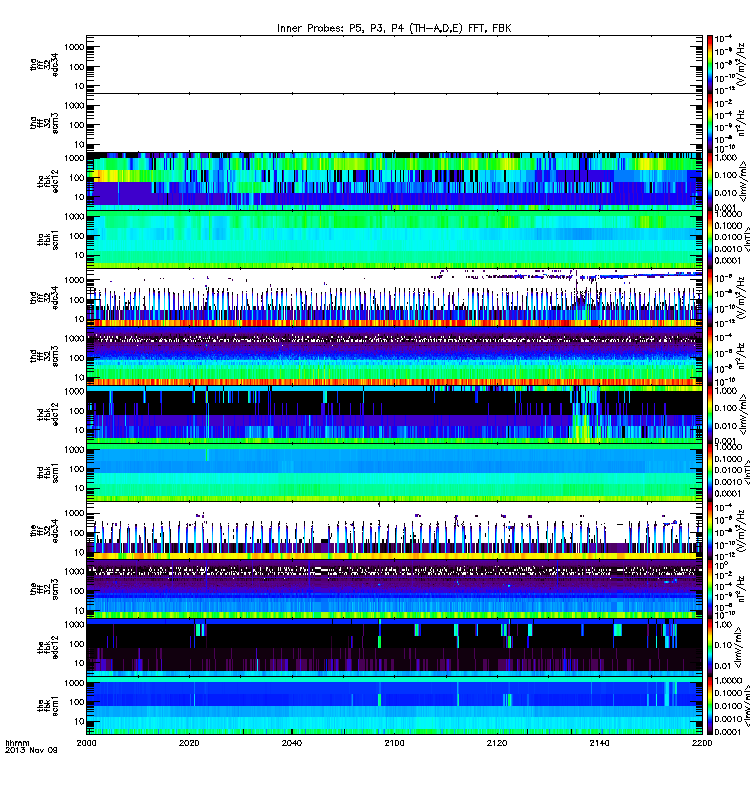Select the 'thd fff 32 scm3' axis label
The height and width of the screenshot is (800, 750).
click(x=44, y=356)
